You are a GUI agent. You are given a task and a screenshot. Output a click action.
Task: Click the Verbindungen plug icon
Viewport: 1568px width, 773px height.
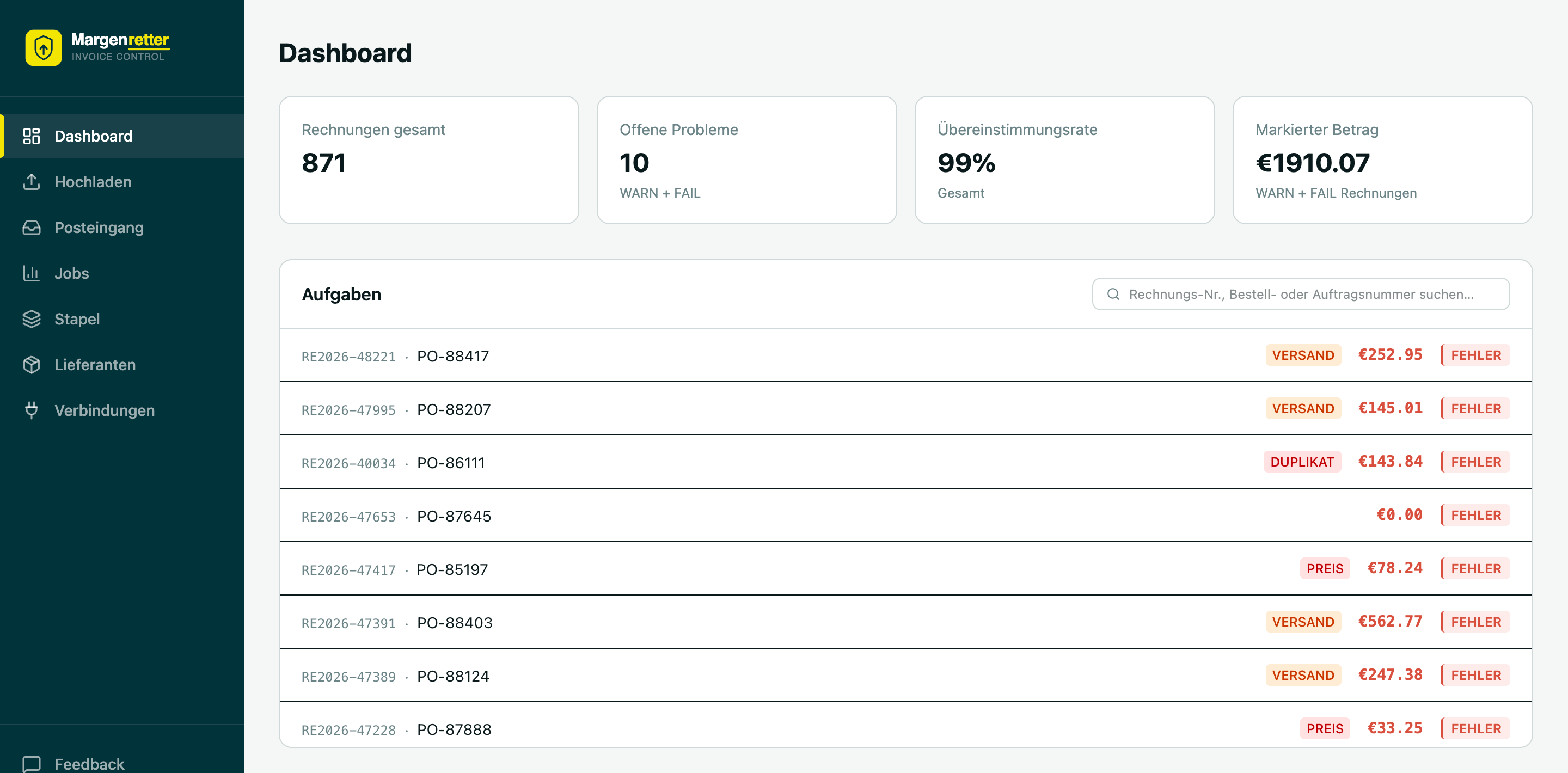[x=31, y=409]
